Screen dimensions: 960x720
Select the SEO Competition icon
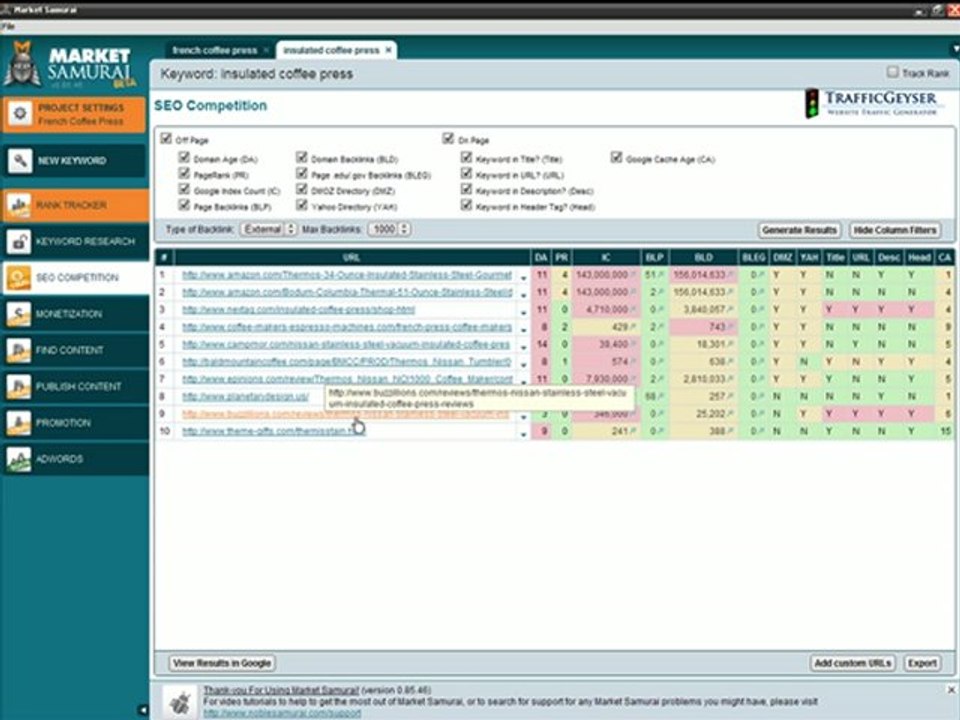19,278
